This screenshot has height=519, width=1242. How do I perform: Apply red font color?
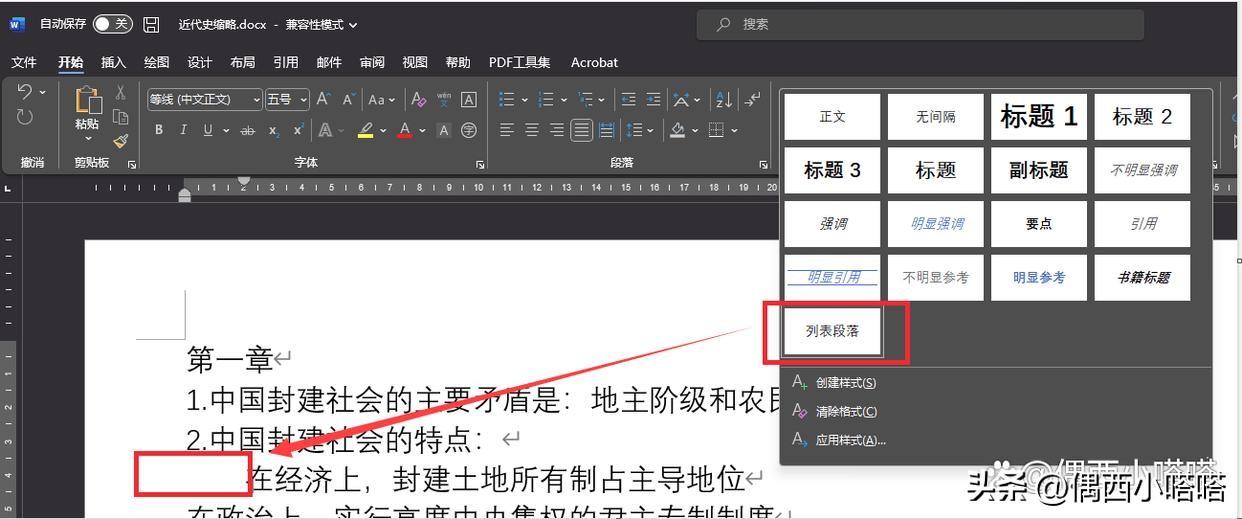(x=405, y=130)
